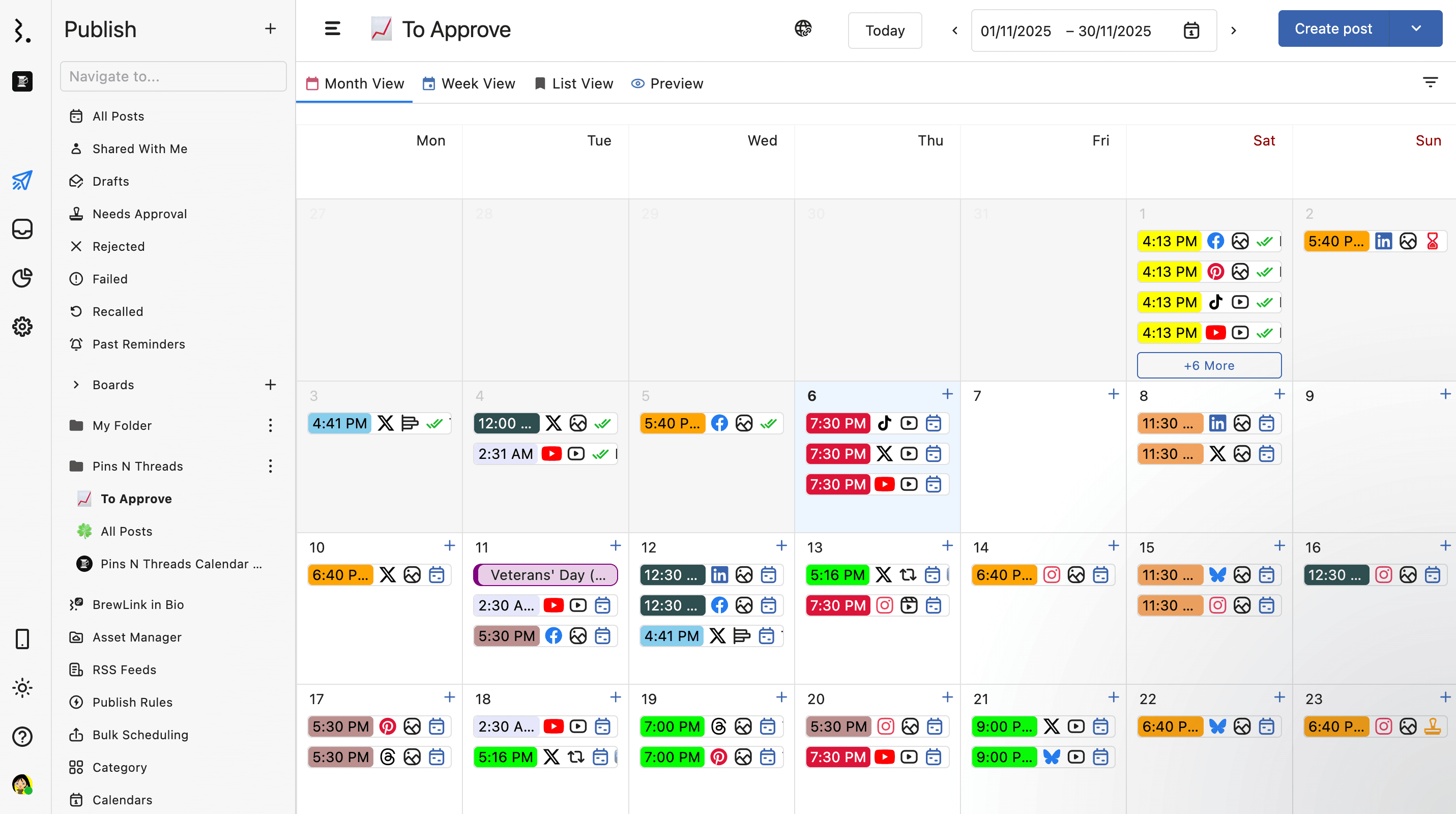Click the +6 More button on day 1
The image size is (1456, 814).
1209,366
